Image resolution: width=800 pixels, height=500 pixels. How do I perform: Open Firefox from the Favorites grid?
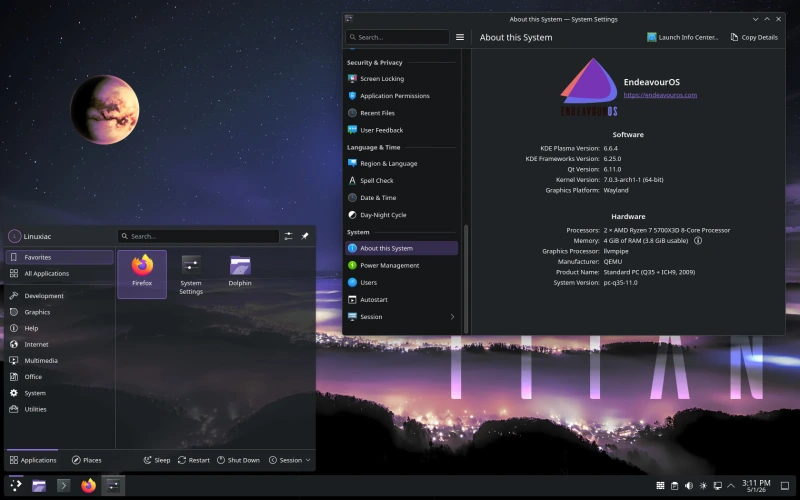pos(142,273)
